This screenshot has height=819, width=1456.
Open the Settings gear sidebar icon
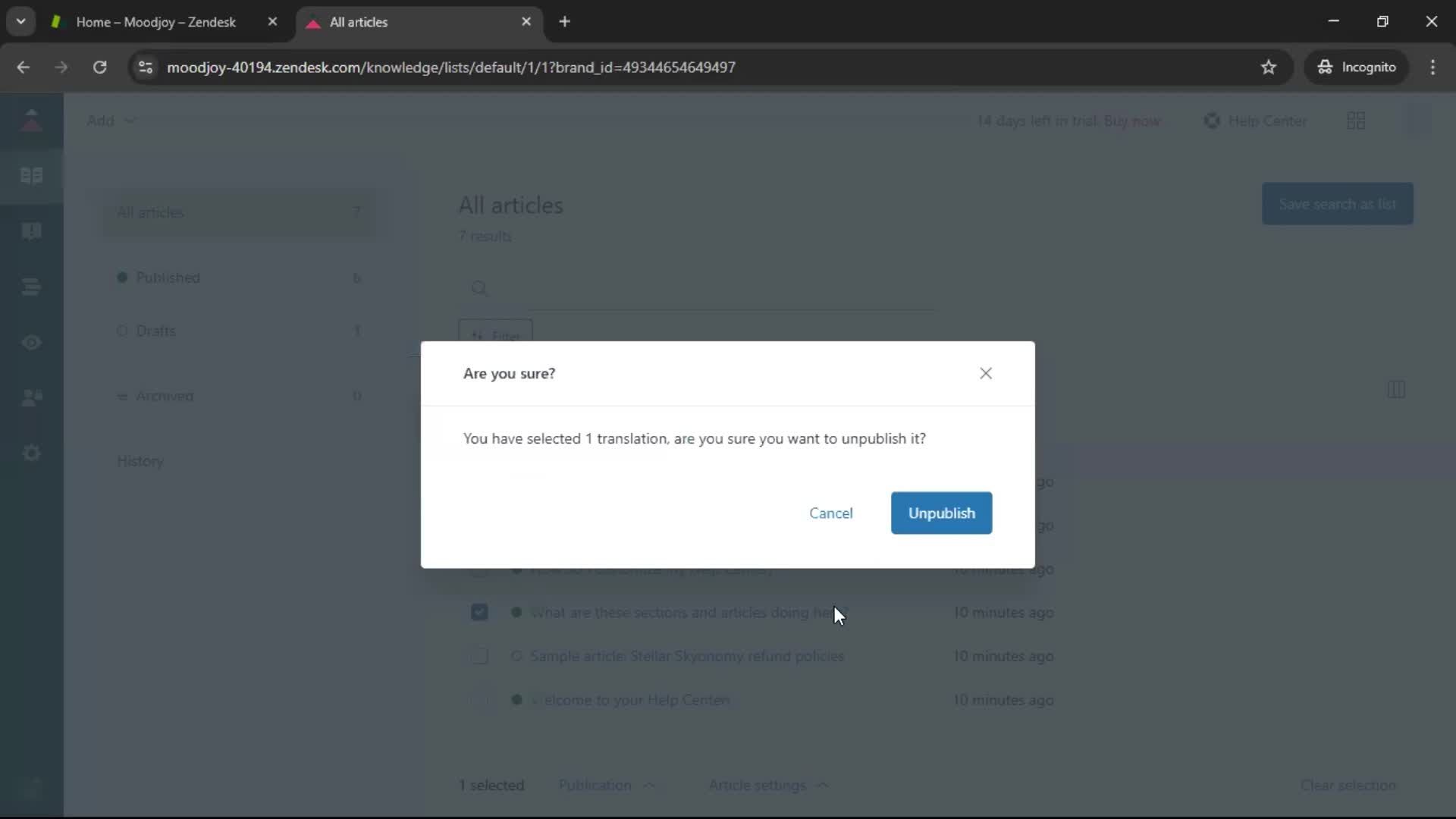(31, 453)
